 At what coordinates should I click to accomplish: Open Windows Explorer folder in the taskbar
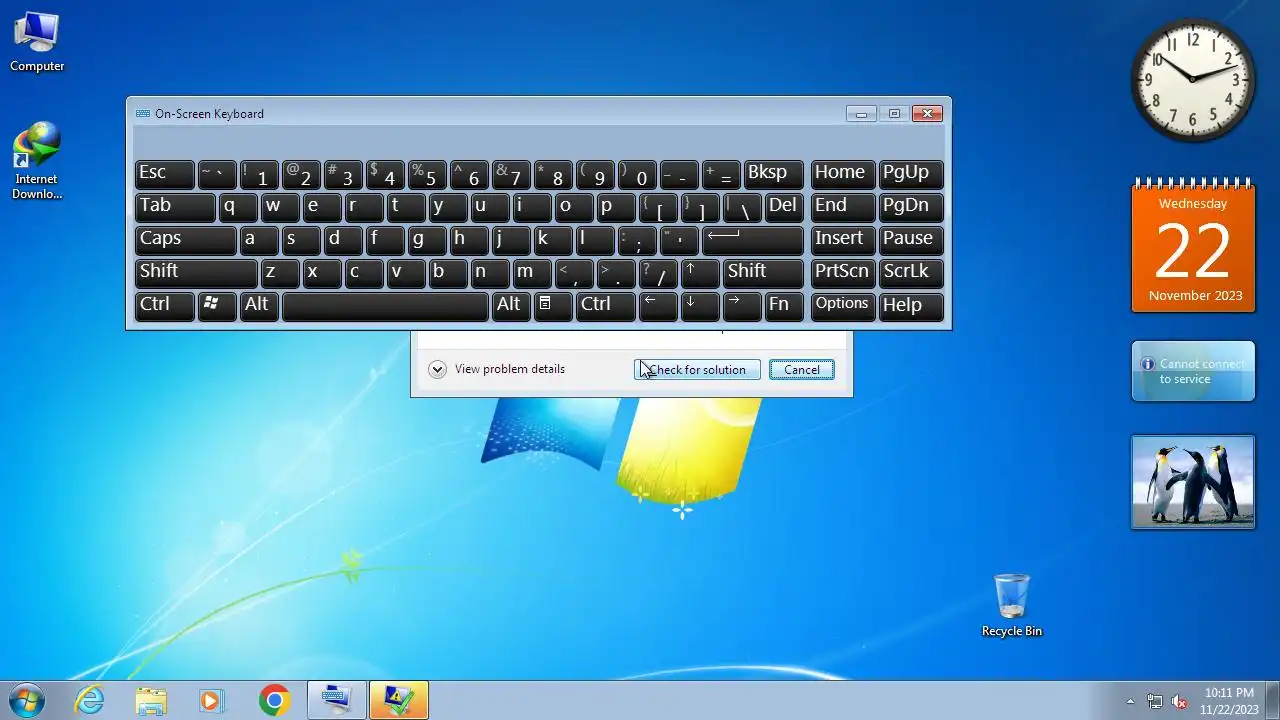click(x=151, y=700)
